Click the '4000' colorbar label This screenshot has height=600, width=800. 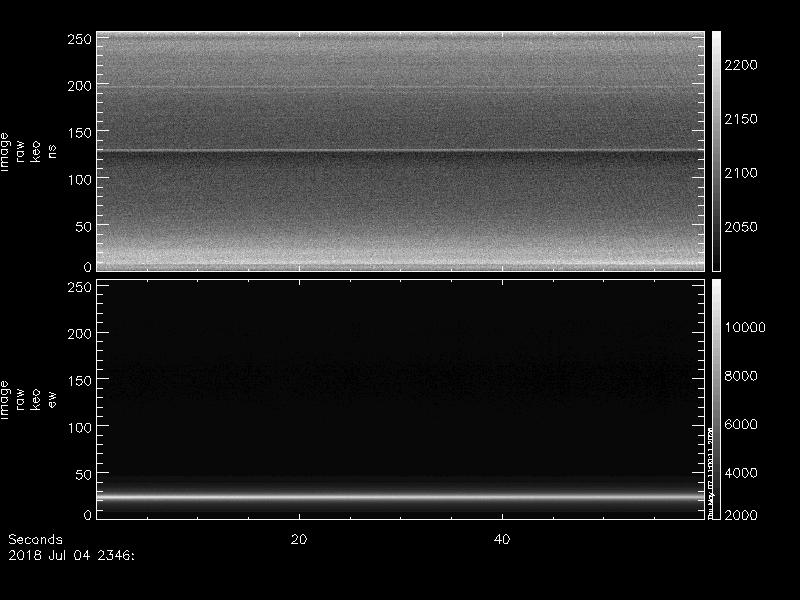click(741, 473)
